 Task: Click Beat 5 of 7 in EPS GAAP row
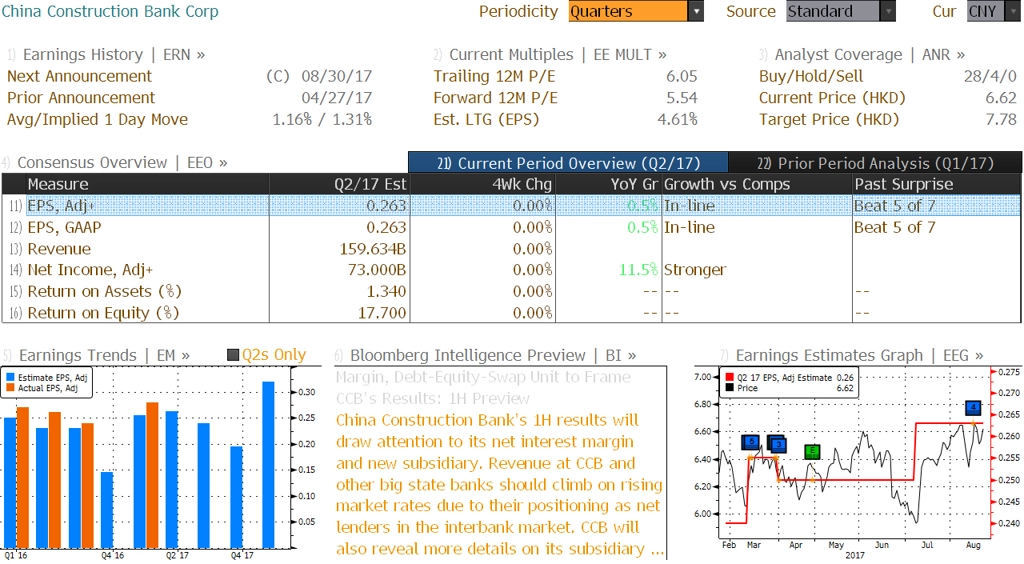[x=895, y=227]
